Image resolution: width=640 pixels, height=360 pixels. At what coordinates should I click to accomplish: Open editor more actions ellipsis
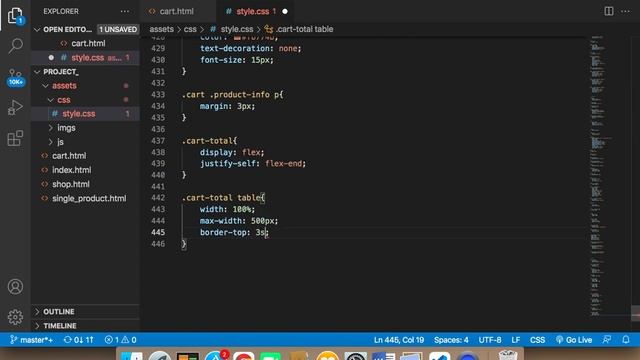click(625, 11)
